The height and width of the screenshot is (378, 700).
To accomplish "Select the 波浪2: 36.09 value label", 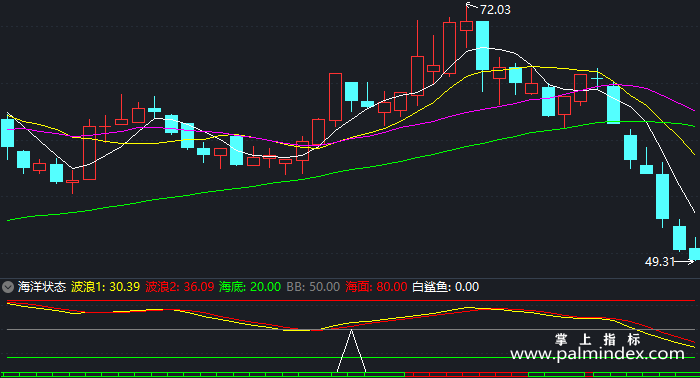I will pyautogui.click(x=179, y=287).
